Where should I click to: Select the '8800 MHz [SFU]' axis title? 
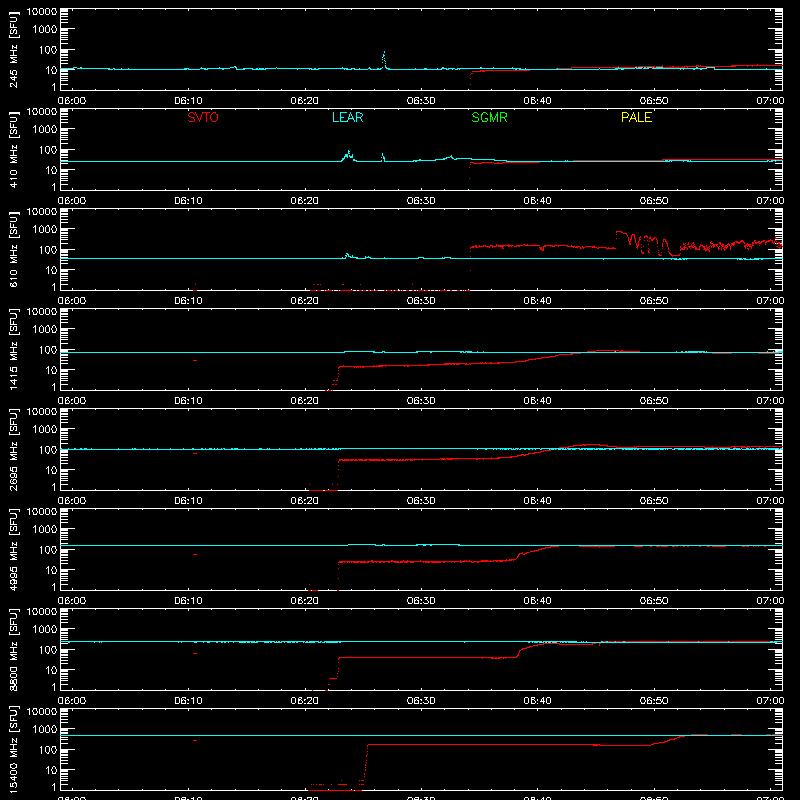[x=13, y=649]
